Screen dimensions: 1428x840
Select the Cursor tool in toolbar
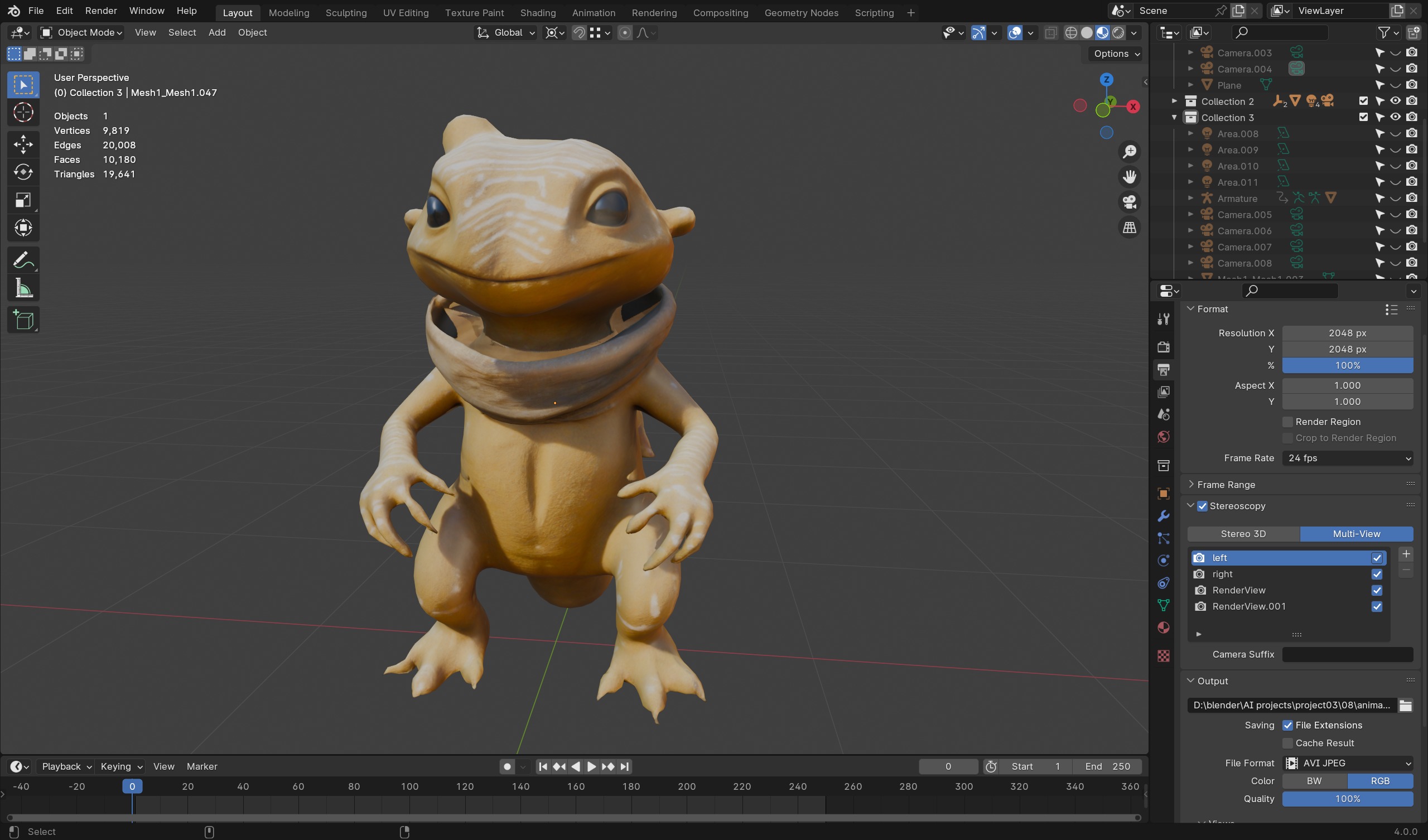(x=23, y=113)
